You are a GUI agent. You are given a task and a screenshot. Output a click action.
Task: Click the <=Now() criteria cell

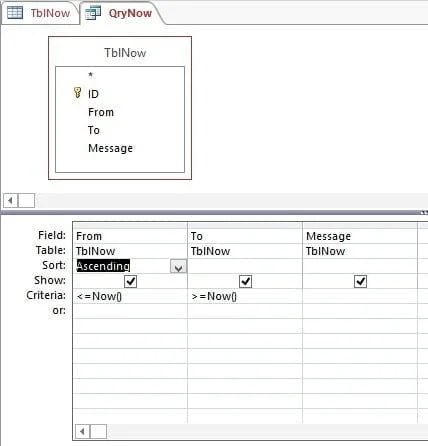130,296
